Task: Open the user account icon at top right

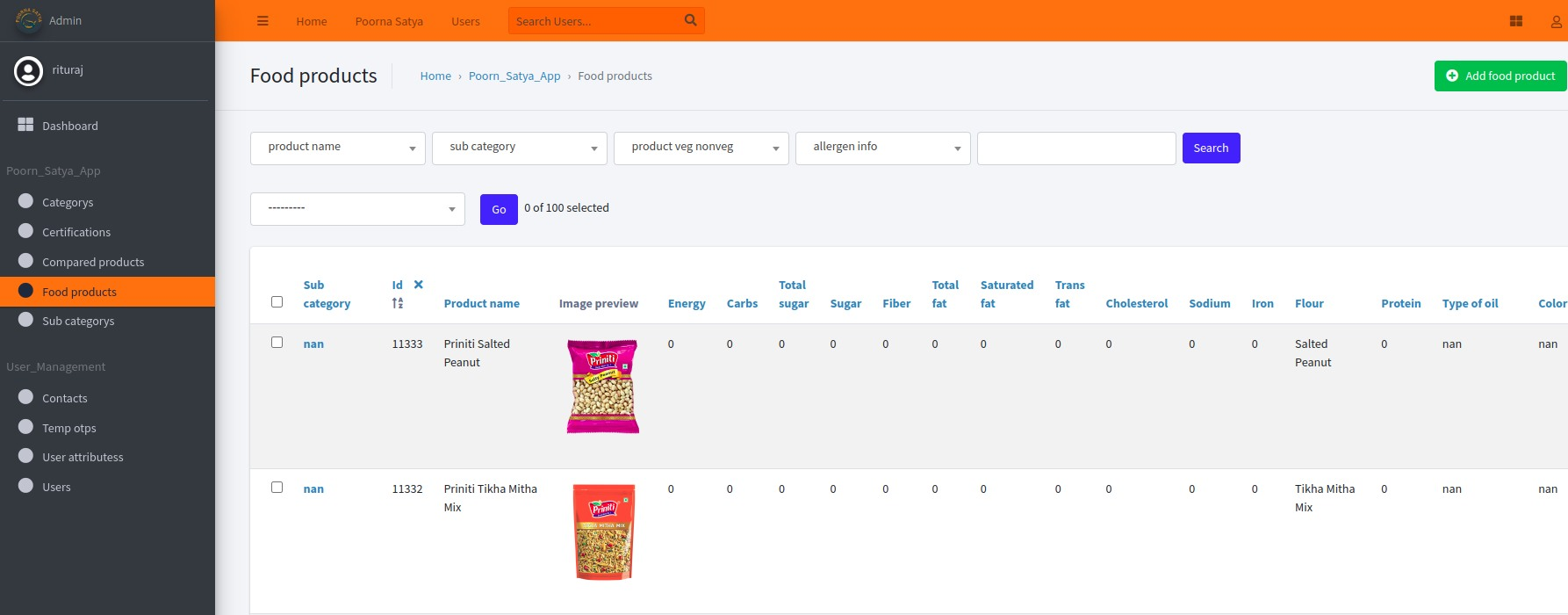Action: click(1556, 22)
